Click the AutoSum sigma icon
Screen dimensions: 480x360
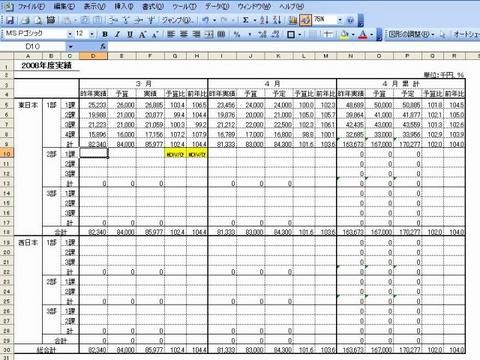tap(246, 20)
